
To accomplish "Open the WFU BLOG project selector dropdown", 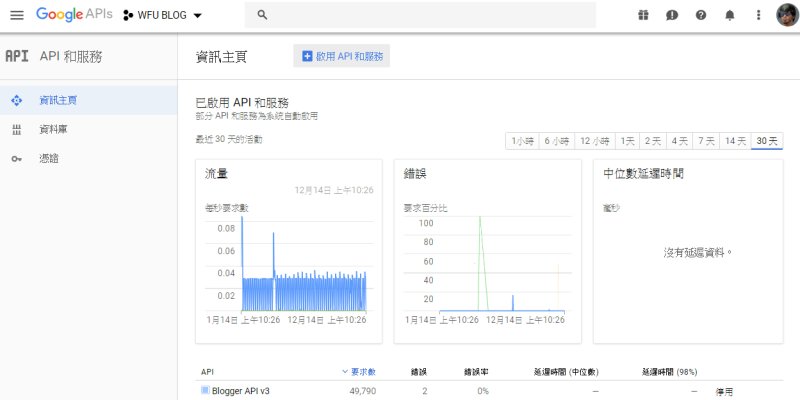I will pos(163,15).
